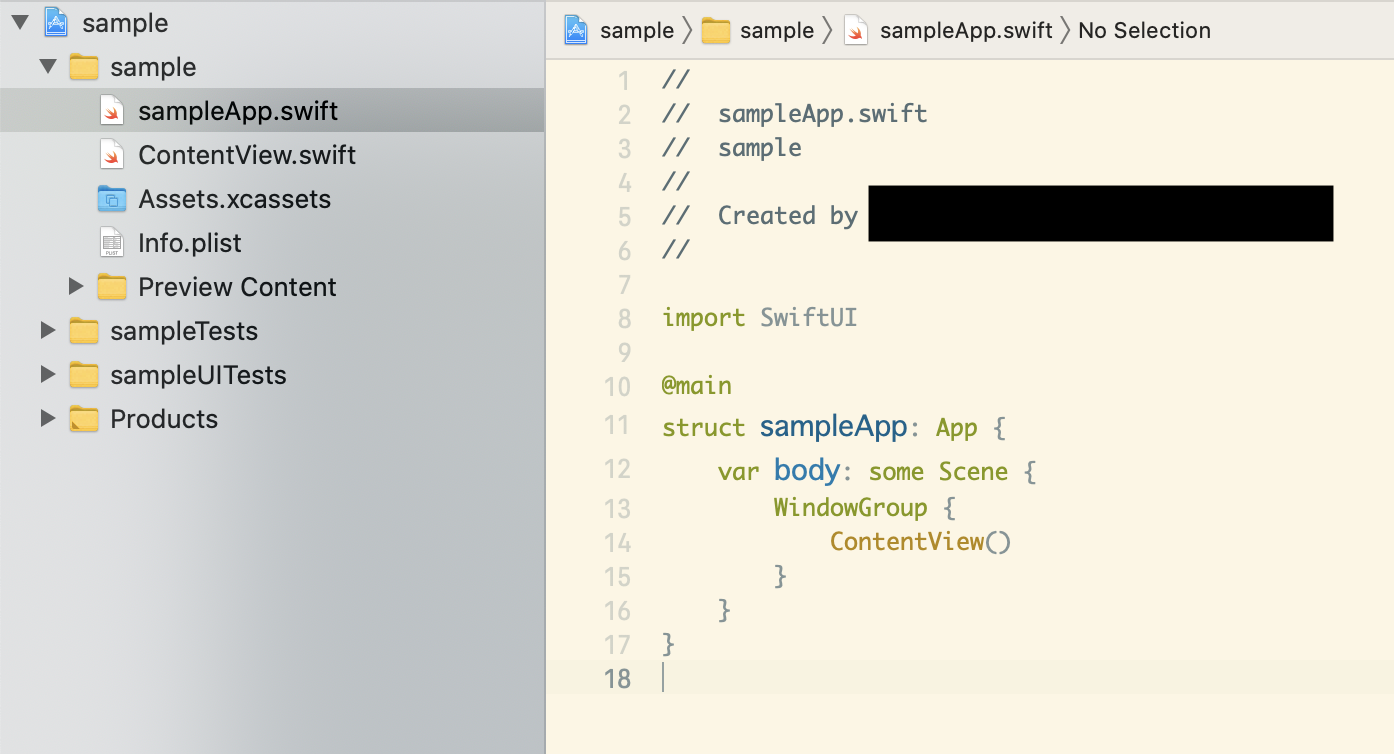Expand the sampleTests group triangle
Image resolution: width=1394 pixels, height=754 pixels.
coord(48,331)
